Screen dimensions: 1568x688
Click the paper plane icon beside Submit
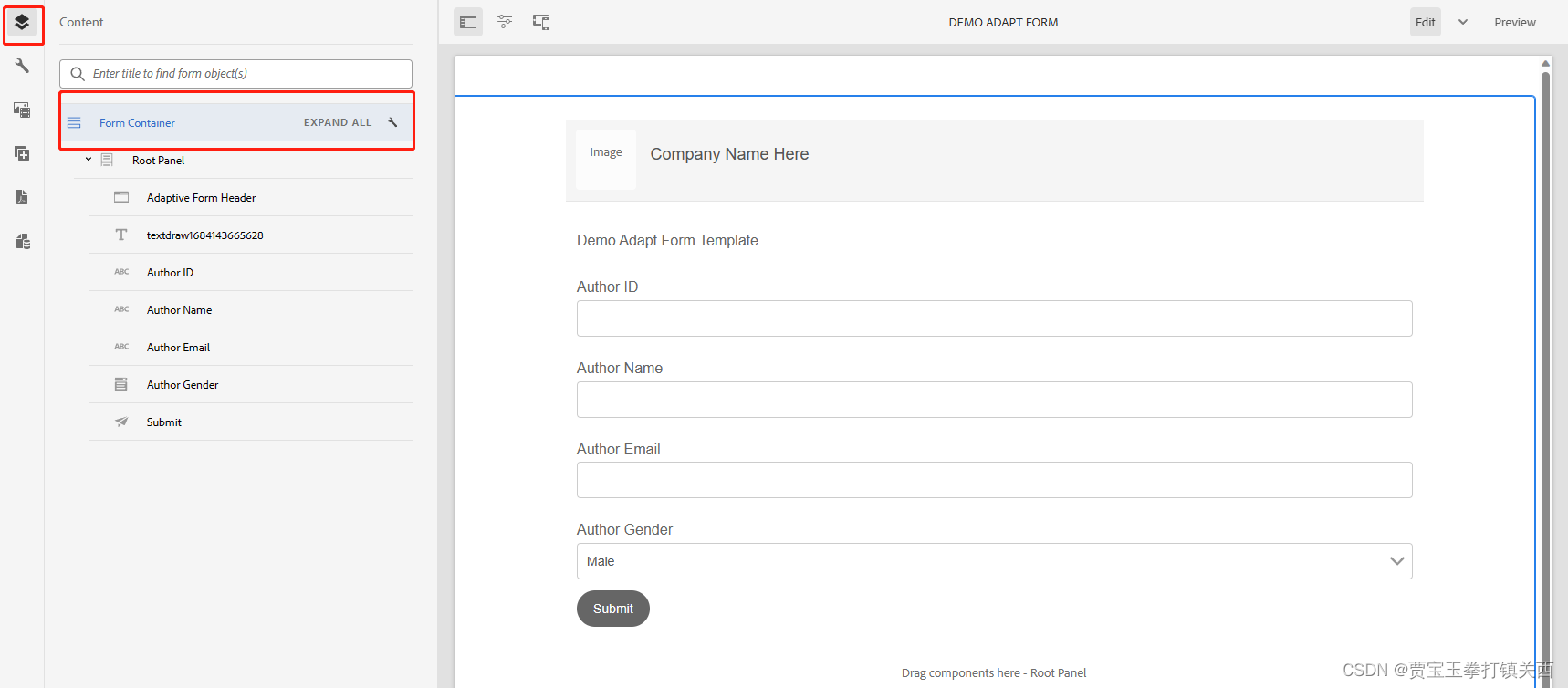click(x=121, y=422)
